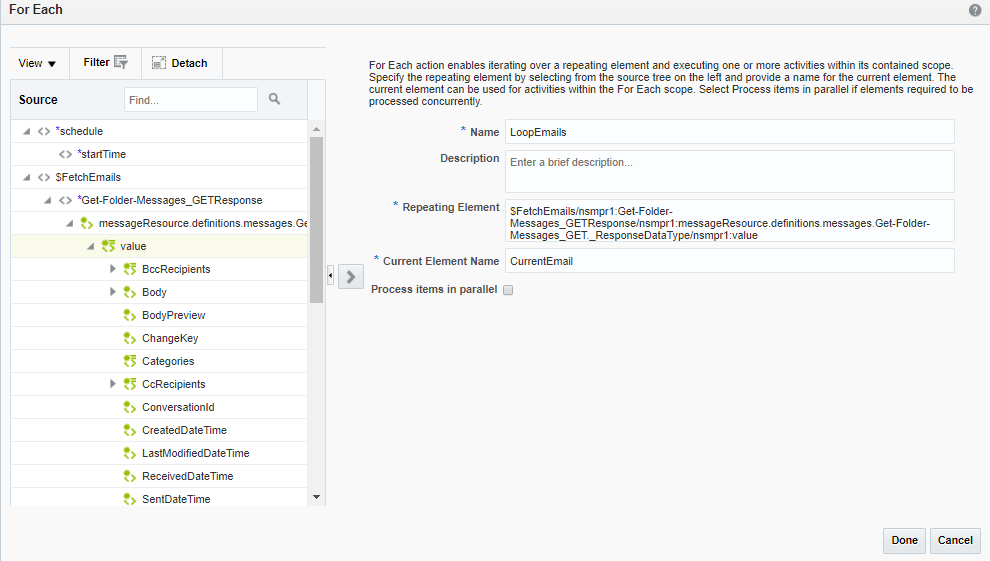Image resolution: width=990 pixels, height=561 pixels.
Task: Click the source tree scroll-down arrow
Action: point(317,497)
